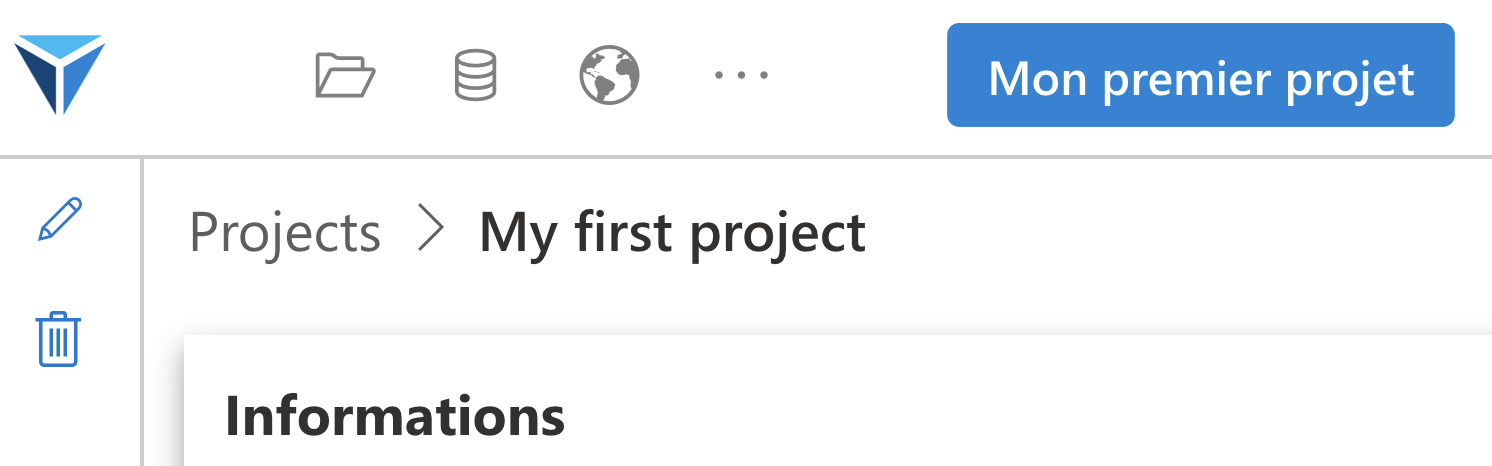
Task: Select the "My first project" breadcrumb
Action: pos(672,232)
